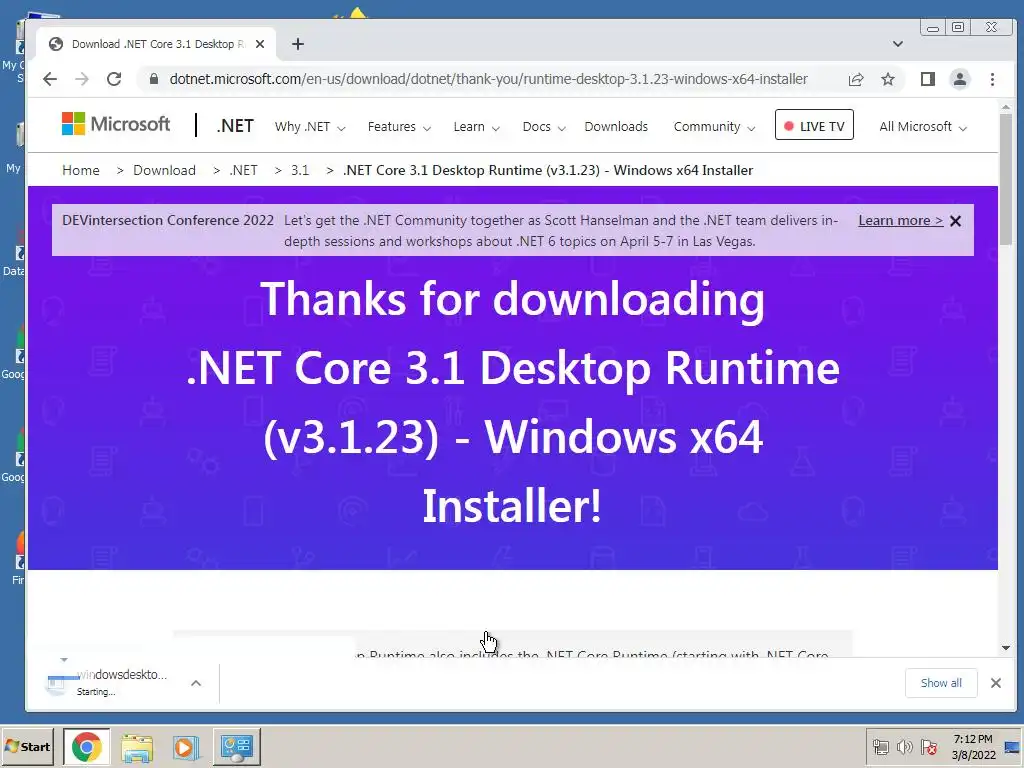Viewport: 1024px width, 768px height.
Task: Expand the Learn menu
Action: point(476,127)
